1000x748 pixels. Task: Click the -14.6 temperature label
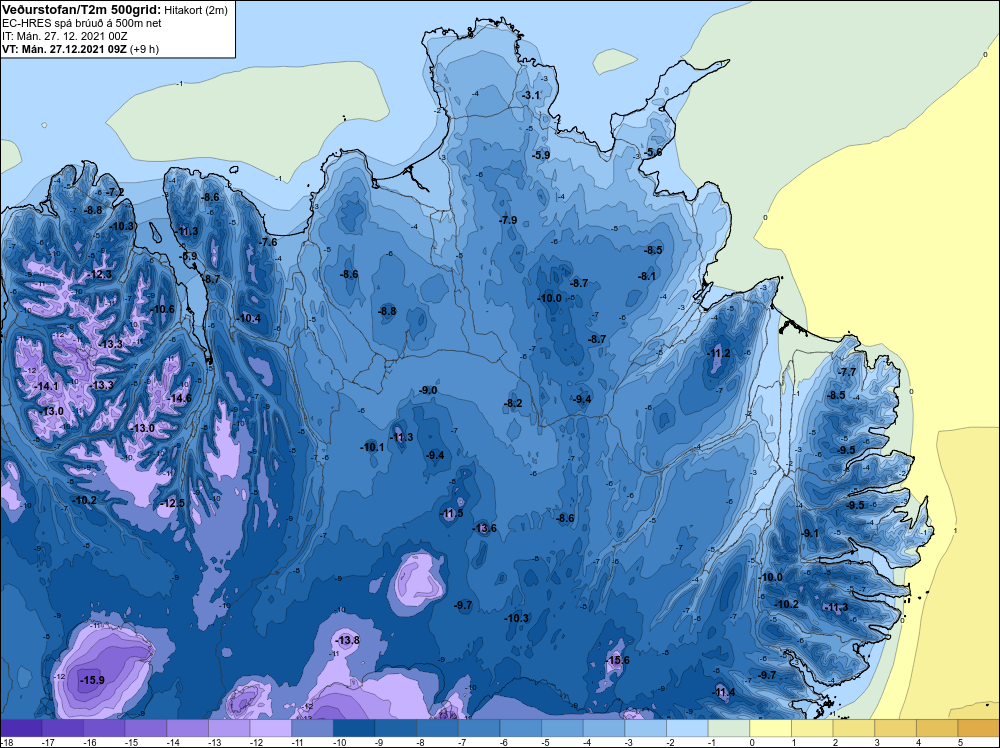coord(179,398)
